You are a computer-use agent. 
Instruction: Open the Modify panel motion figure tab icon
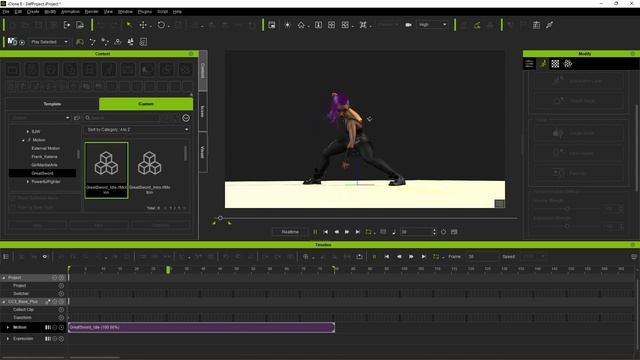[543, 64]
